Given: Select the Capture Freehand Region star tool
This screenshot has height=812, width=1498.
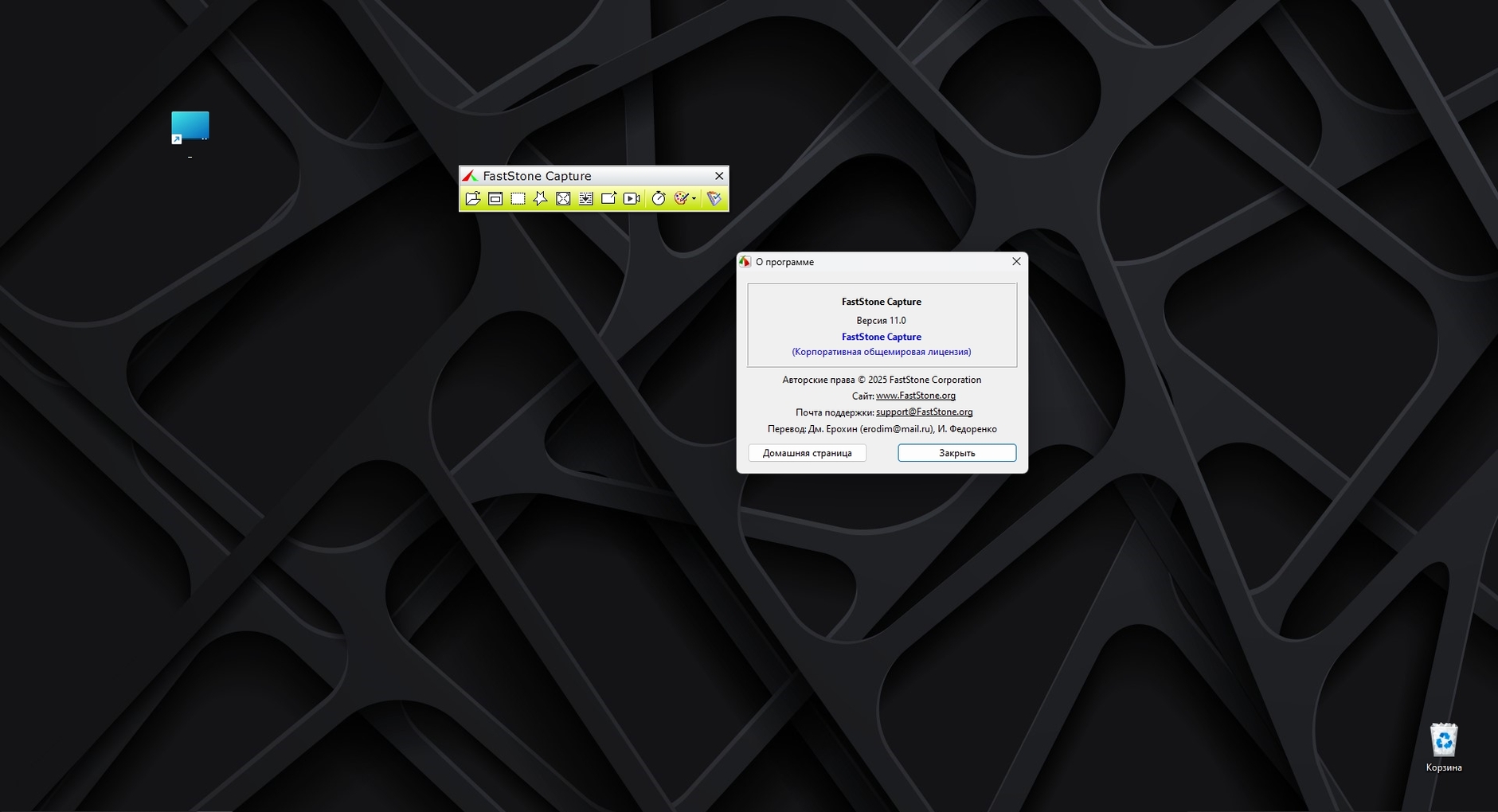Looking at the screenshot, I should click(541, 198).
